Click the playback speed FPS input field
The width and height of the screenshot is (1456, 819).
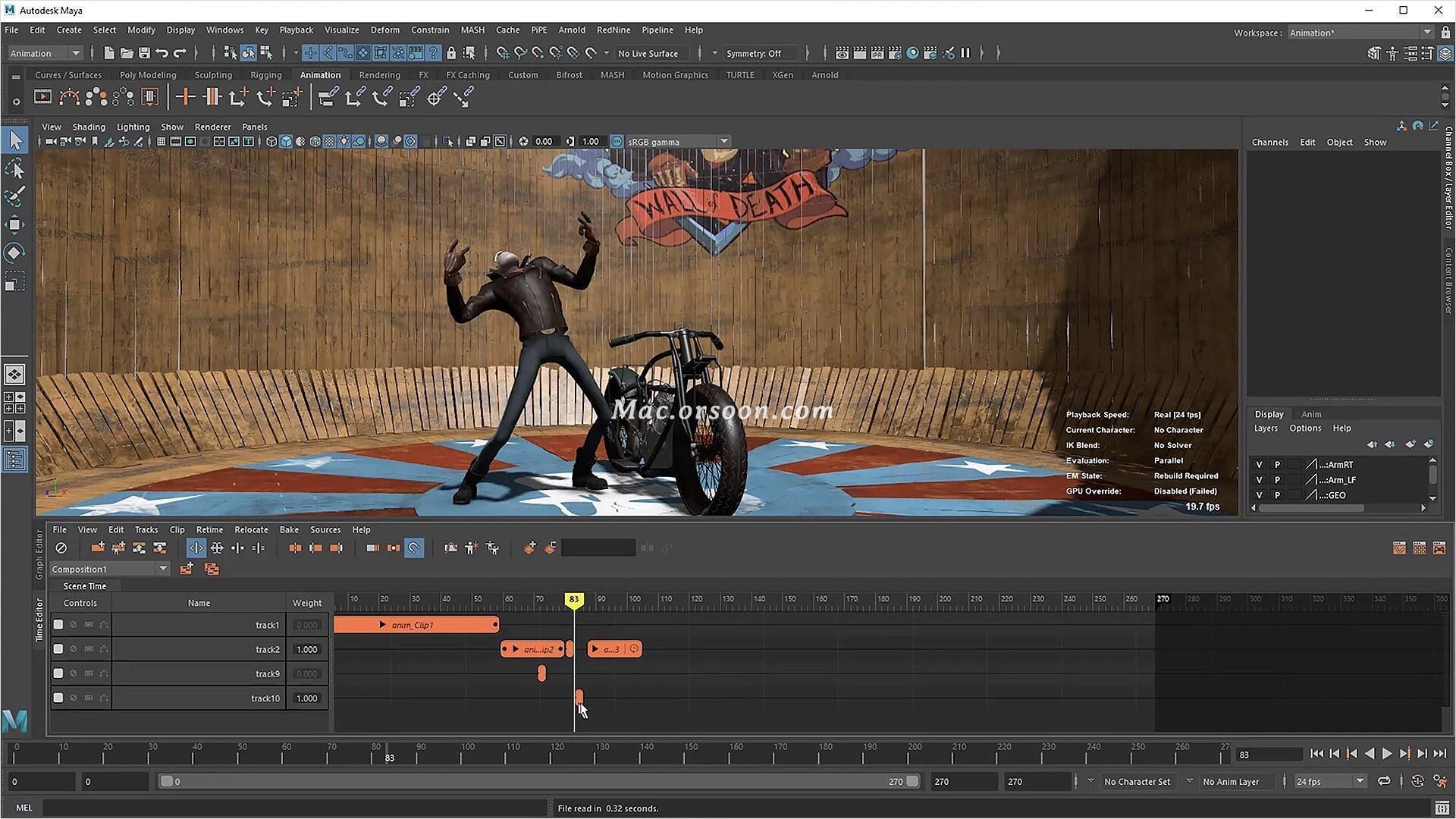[x=1320, y=781]
